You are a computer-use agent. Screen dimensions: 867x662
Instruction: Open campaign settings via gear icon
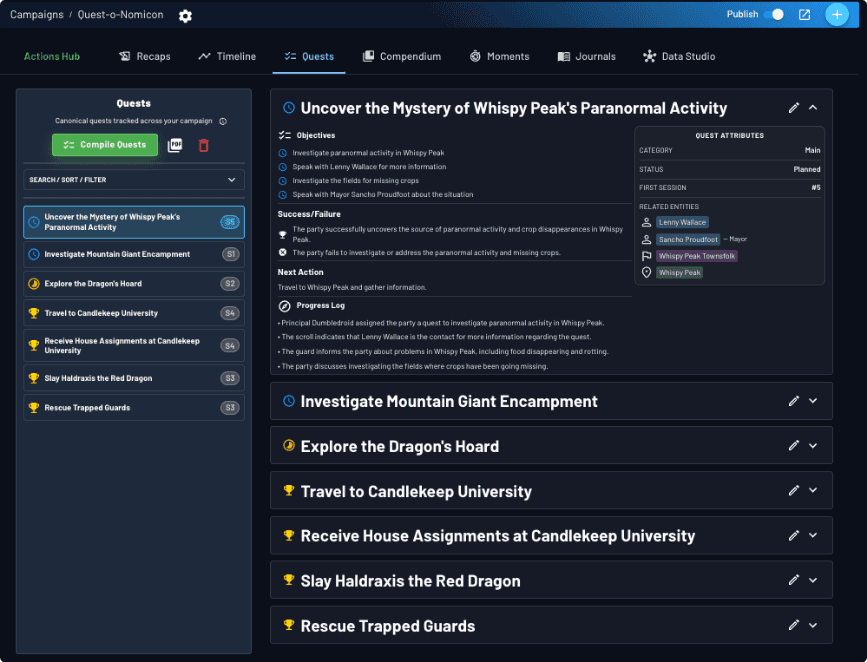[x=185, y=16]
